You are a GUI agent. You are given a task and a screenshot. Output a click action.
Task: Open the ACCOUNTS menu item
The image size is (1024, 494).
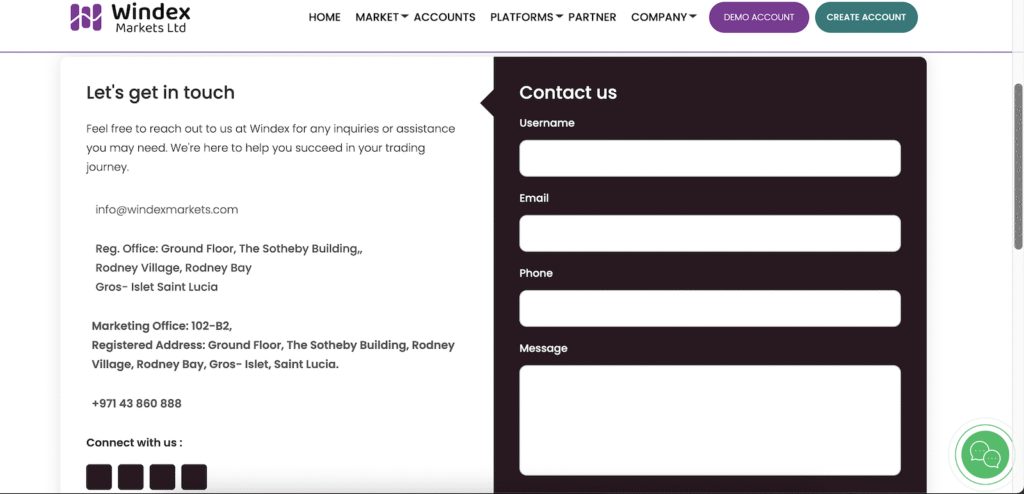445,18
